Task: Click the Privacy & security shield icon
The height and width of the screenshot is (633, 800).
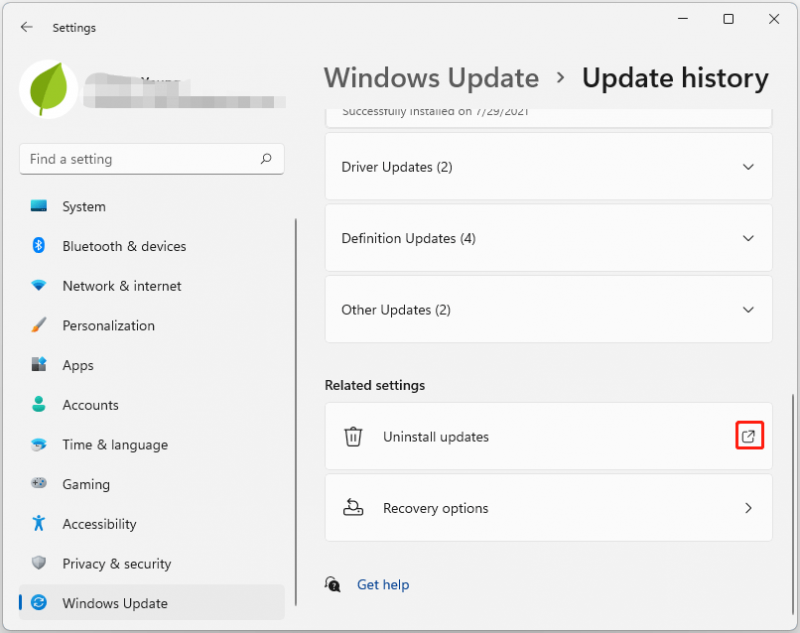Action: pos(39,563)
